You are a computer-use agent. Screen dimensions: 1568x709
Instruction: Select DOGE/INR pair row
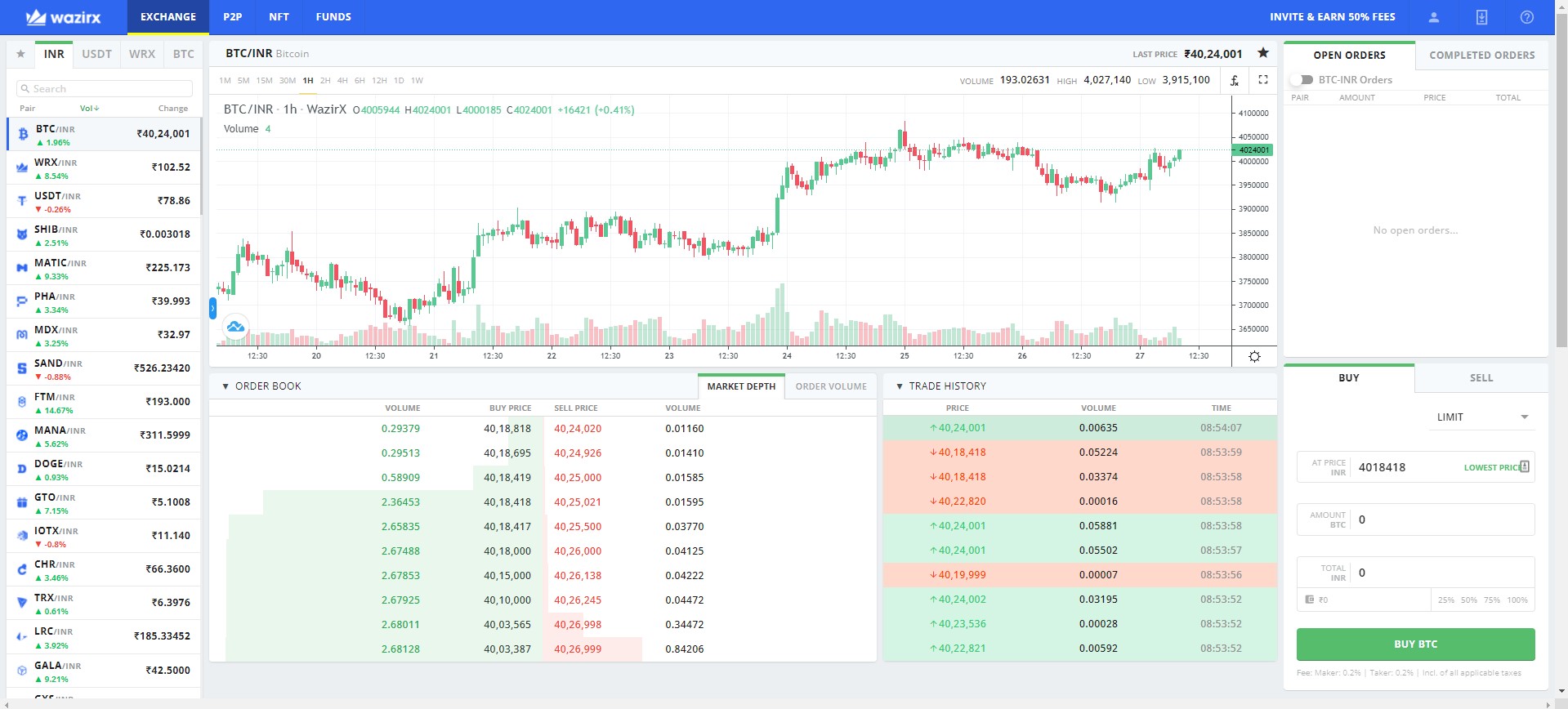(x=104, y=470)
